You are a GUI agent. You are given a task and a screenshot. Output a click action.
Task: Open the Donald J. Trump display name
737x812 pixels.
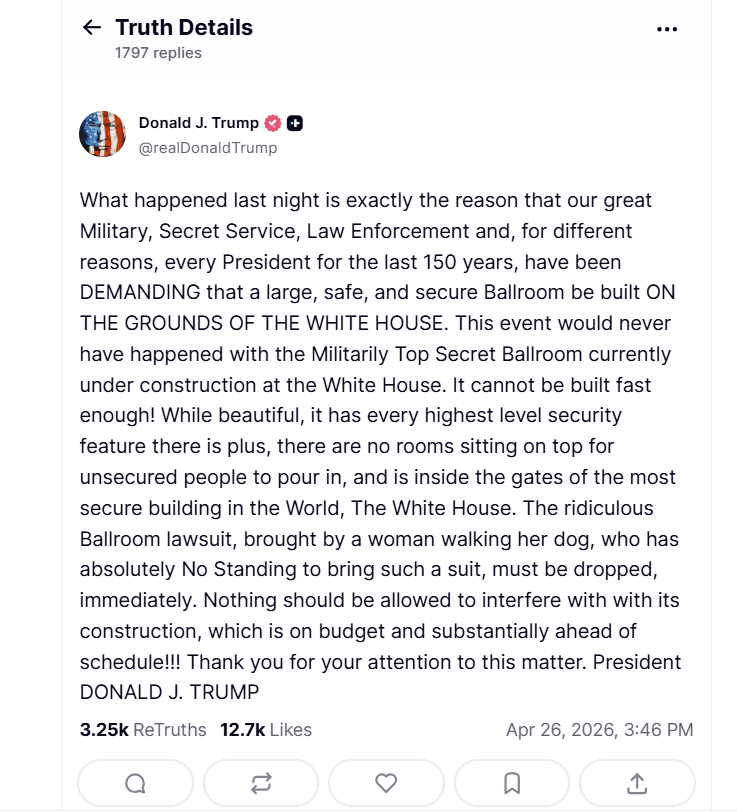pyautogui.click(x=198, y=123)
